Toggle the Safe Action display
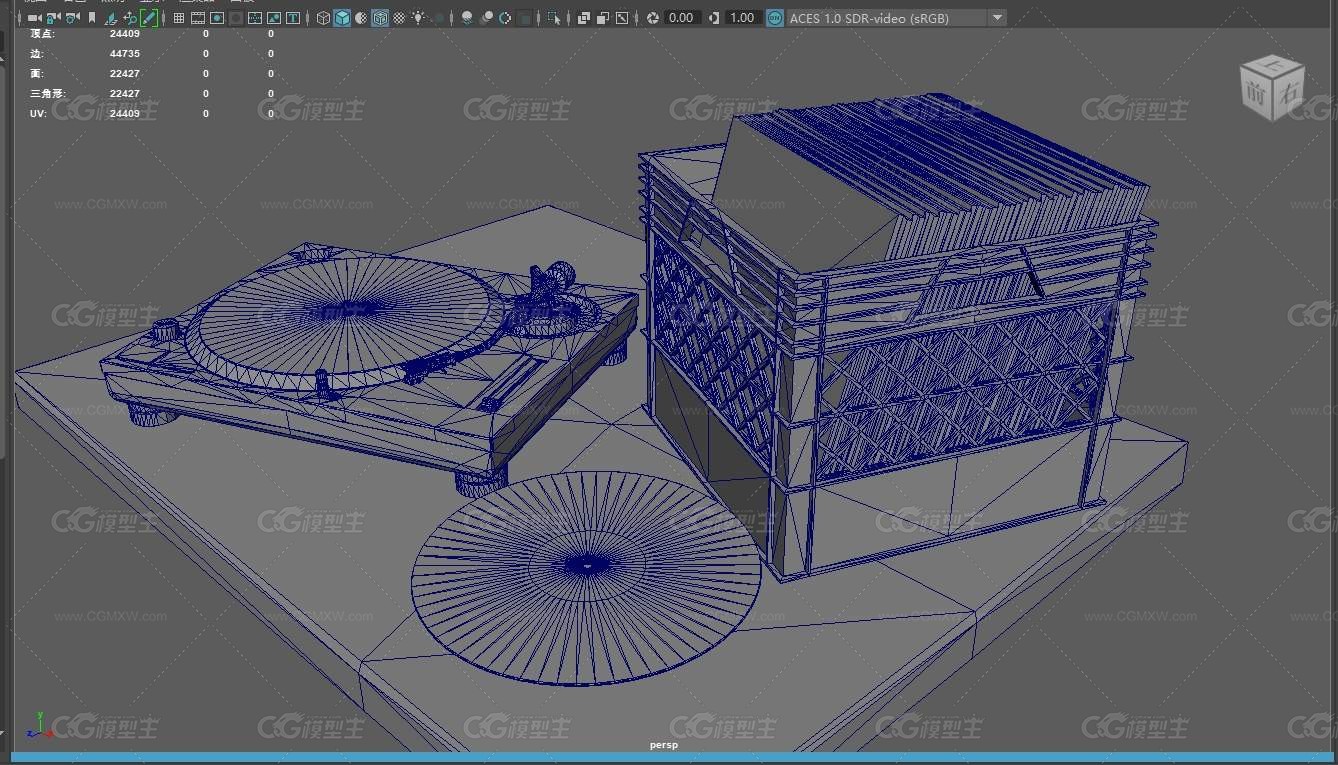1338x765 pixels. pos(274,18)
